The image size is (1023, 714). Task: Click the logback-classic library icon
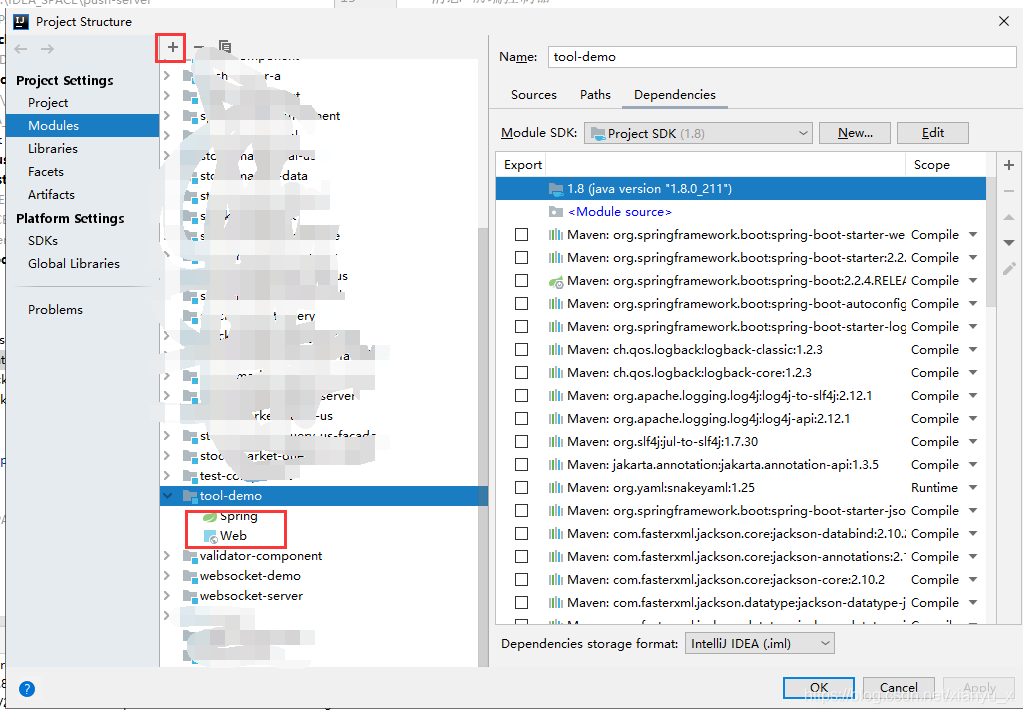(556, 350)
